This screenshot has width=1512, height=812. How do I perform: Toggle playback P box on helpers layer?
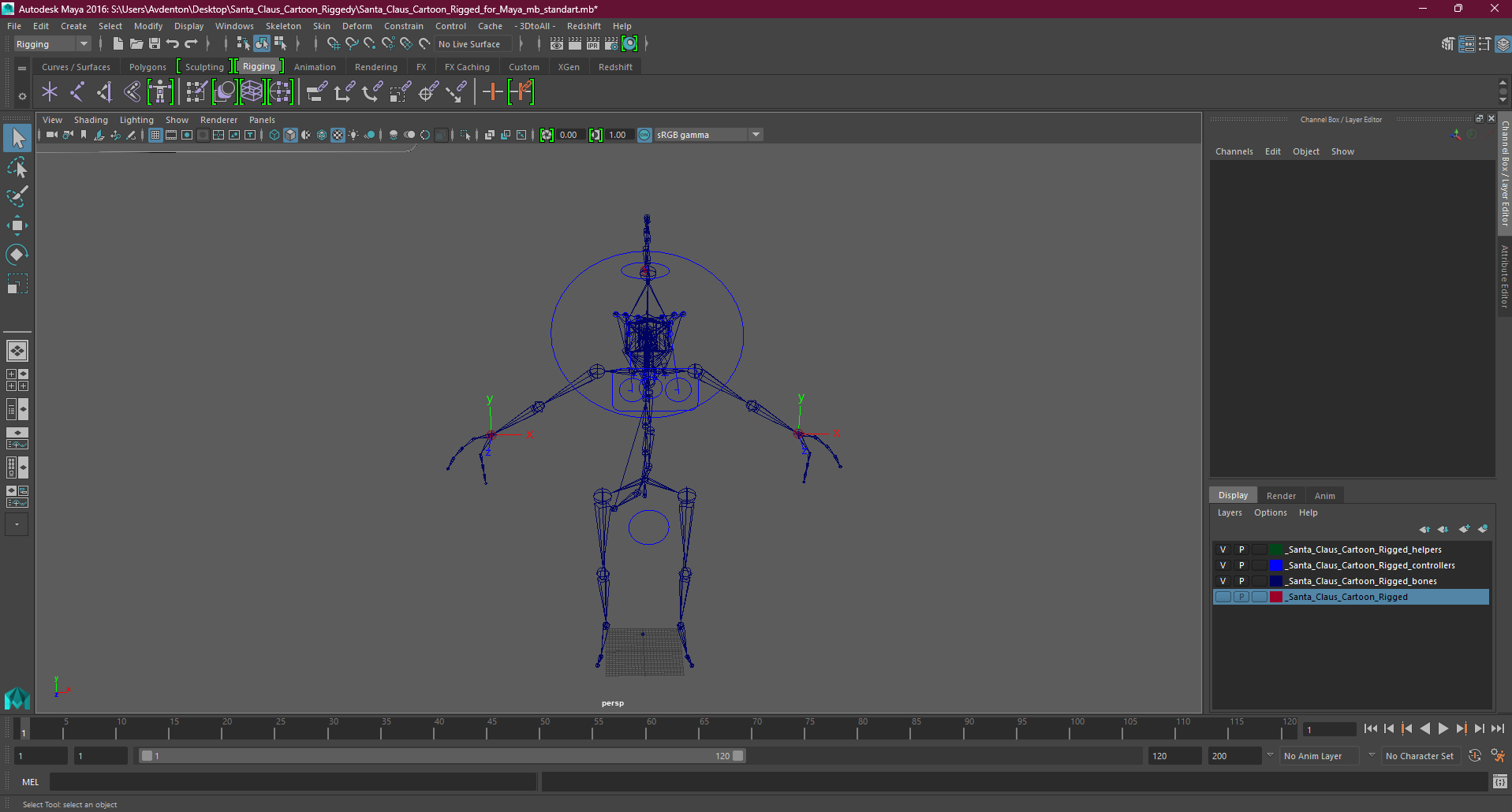coord(1241,549)
